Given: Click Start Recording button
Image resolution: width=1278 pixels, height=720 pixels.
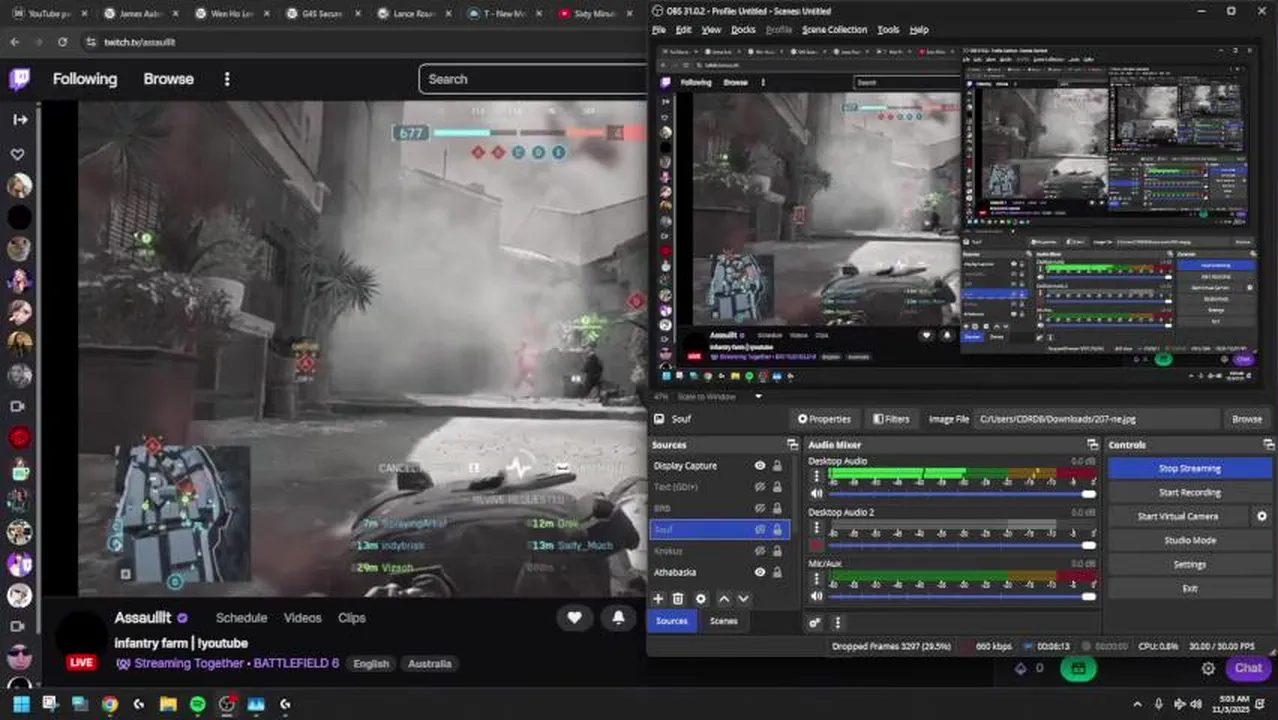Looking at the screenshot, I should (1189, 492).
